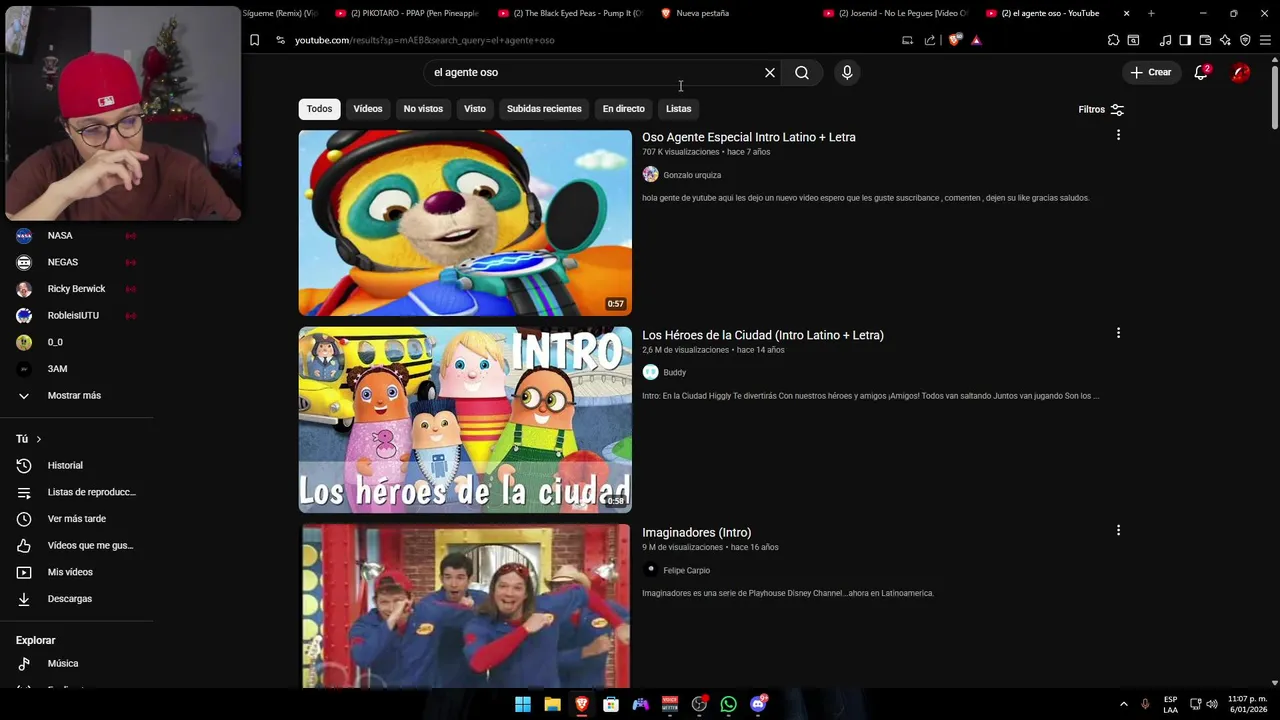Open the Gonzalo urquiza channel
1280x720 pixels.
click(x=692, y=175)
